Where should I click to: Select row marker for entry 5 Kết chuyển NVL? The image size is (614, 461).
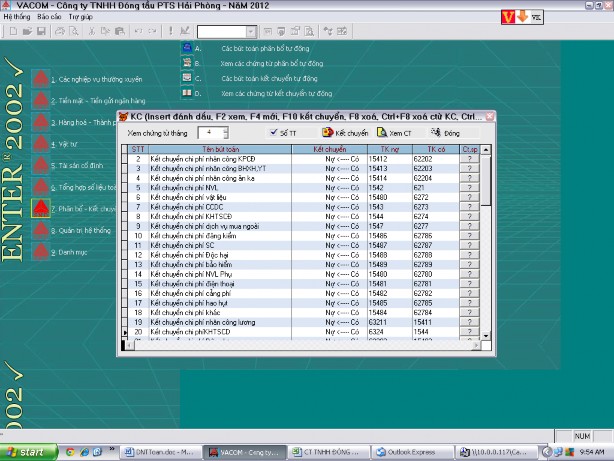coord(125,186)
